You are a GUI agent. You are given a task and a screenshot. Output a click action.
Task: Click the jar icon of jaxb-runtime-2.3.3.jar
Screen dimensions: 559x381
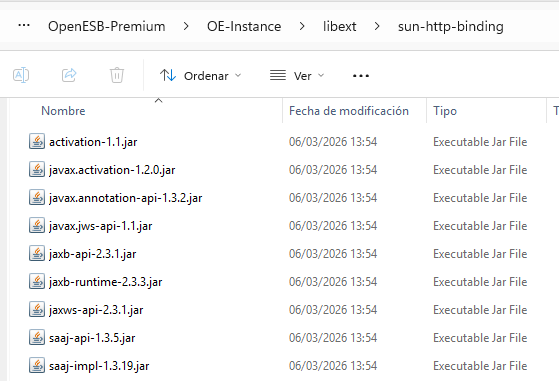(x=37, y=281)
